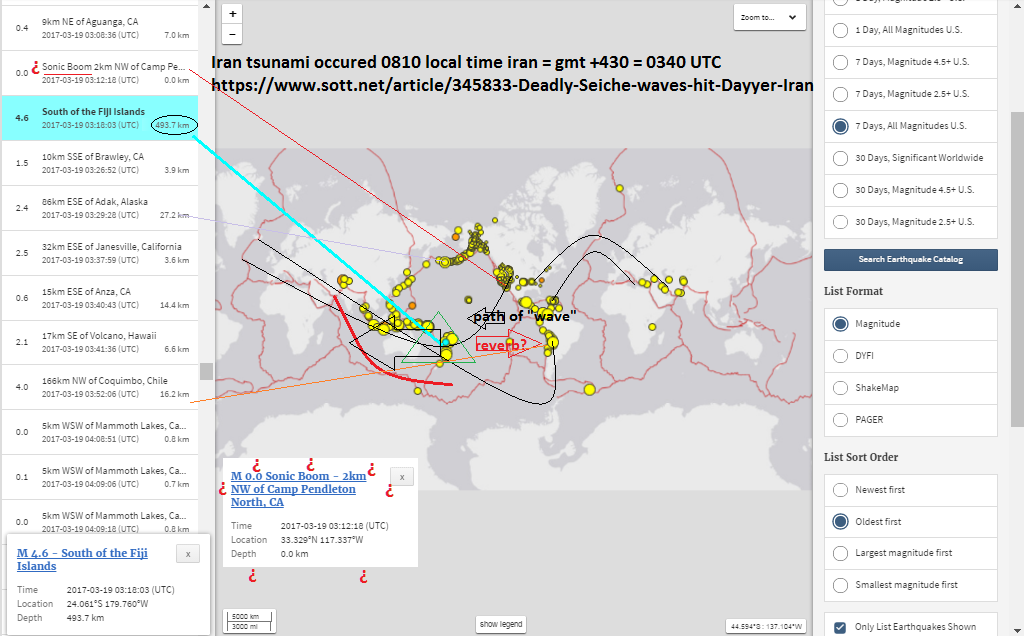Sort list by Smallest magnitude first
This screenshot has height=636, width=1024.
pyautogui.click(x=910, y=585)
